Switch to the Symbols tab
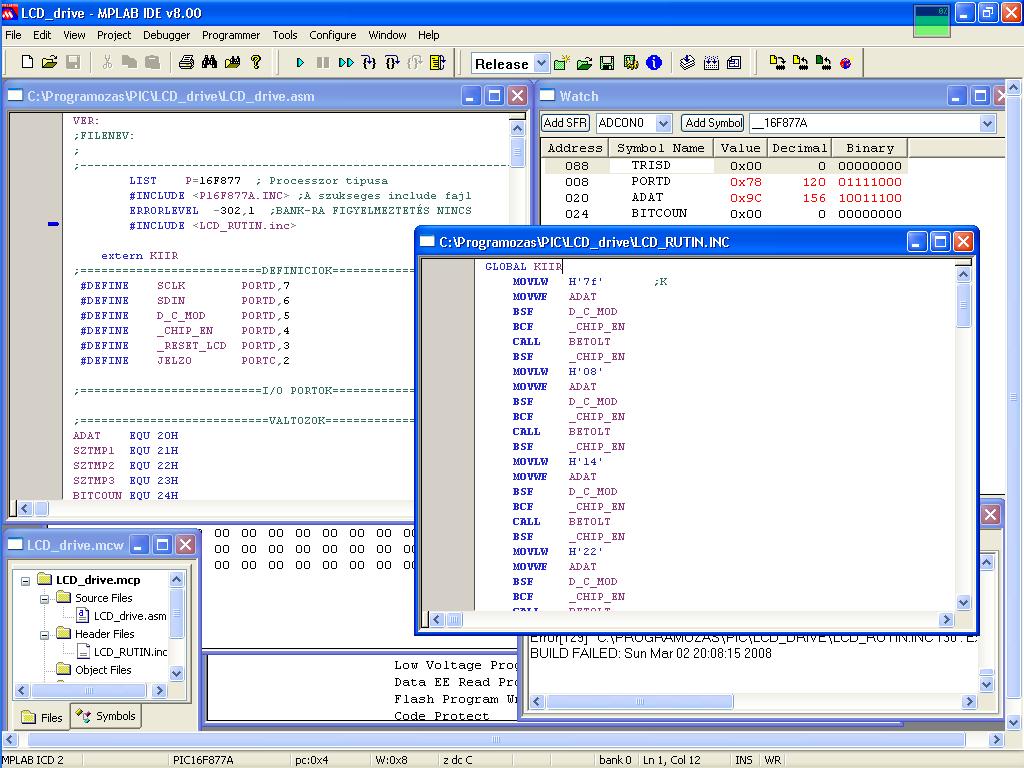This screenshot has width=1024, height=768. pyautogui.click(x=105, y=716)
